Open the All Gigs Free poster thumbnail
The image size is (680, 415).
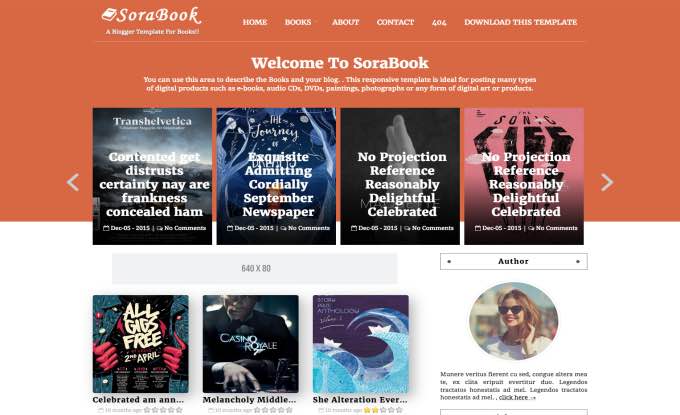click(x=141, y=344)
